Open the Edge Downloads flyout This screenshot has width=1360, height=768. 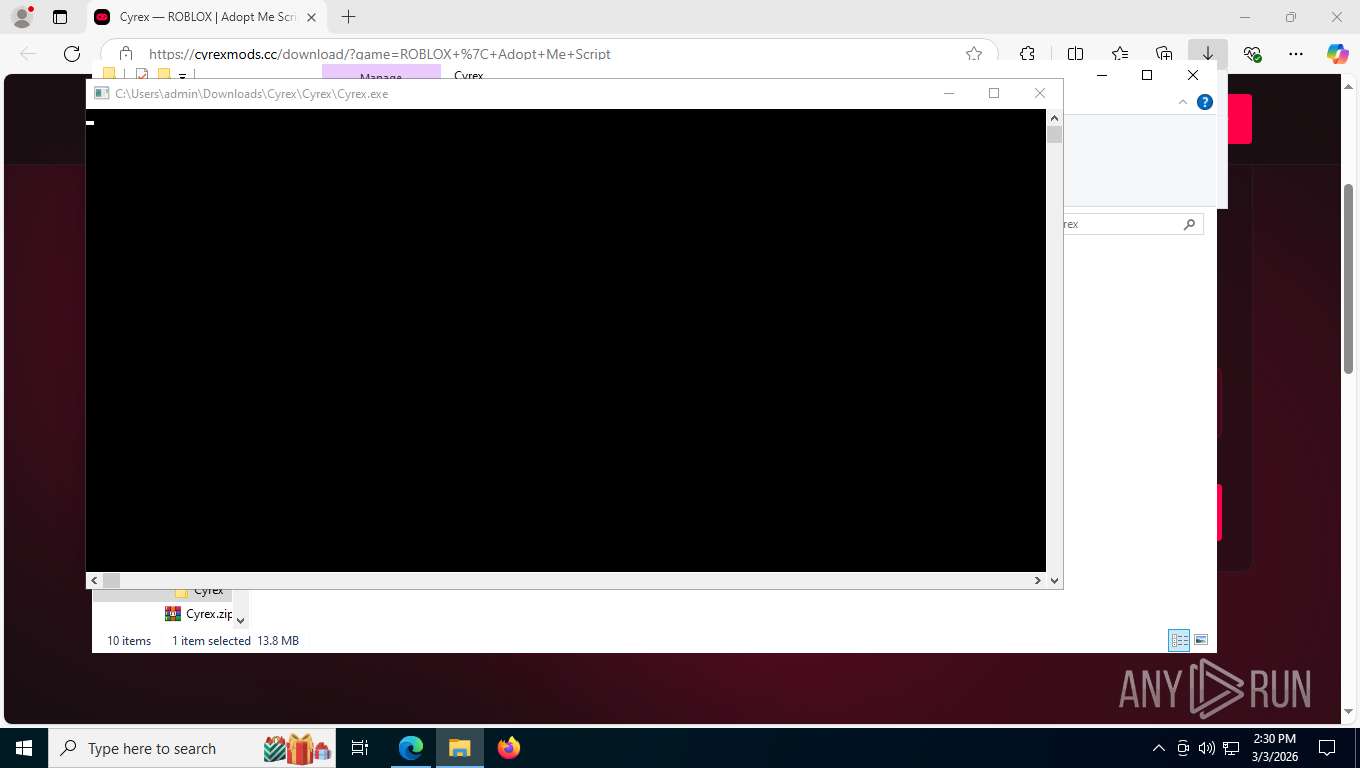1208,54
